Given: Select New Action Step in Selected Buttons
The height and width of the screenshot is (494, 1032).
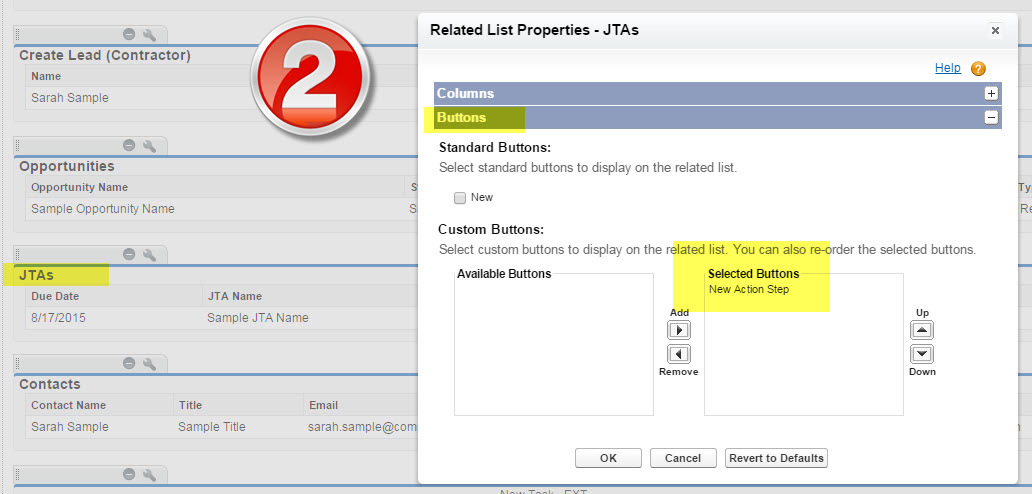Looking at the screenshot, I should pyautogui.click(x=748, y=289).
